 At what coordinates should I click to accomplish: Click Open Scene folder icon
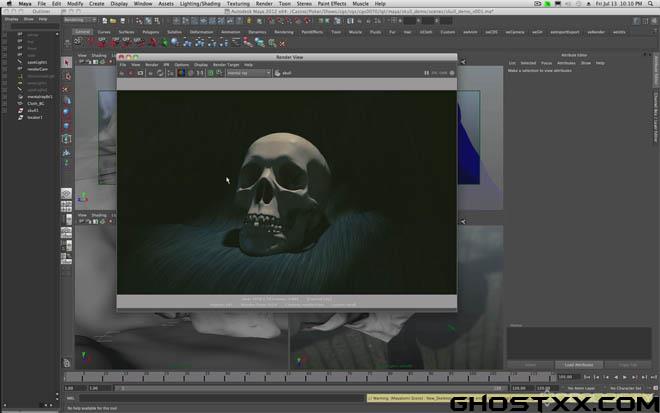coord(113,21)
